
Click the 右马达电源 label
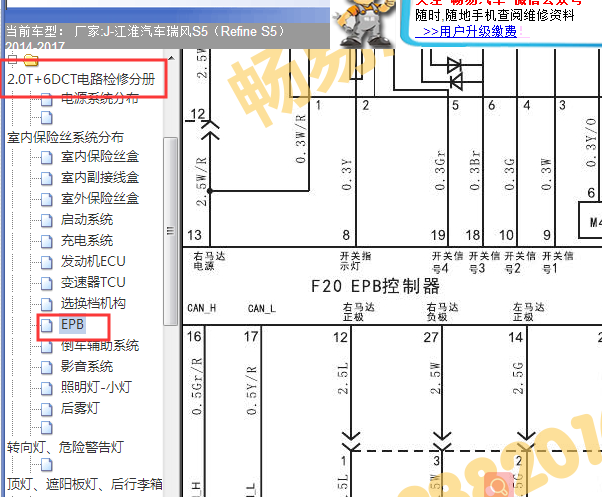(209, 261)
